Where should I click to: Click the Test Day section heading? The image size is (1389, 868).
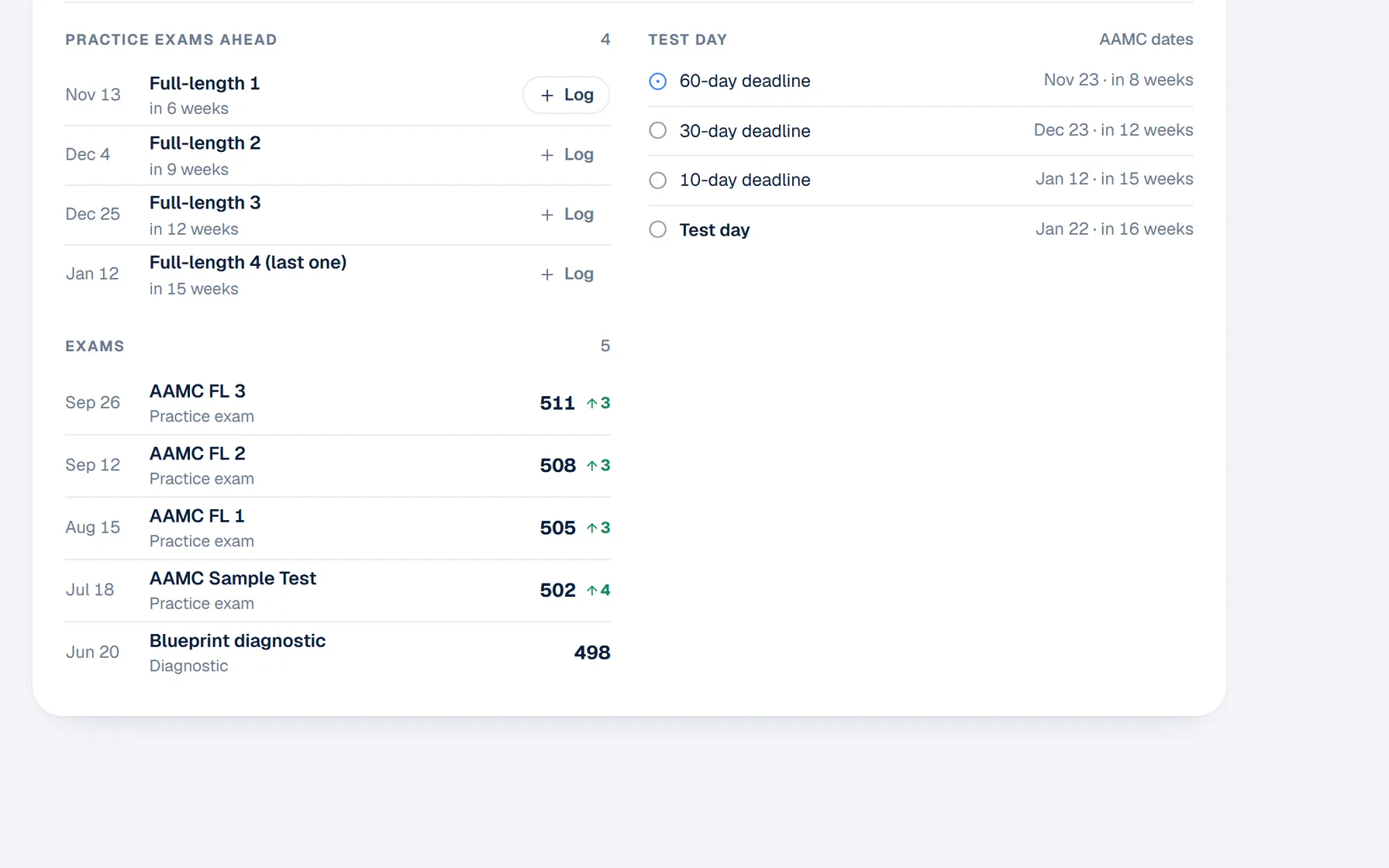[688, 40]
